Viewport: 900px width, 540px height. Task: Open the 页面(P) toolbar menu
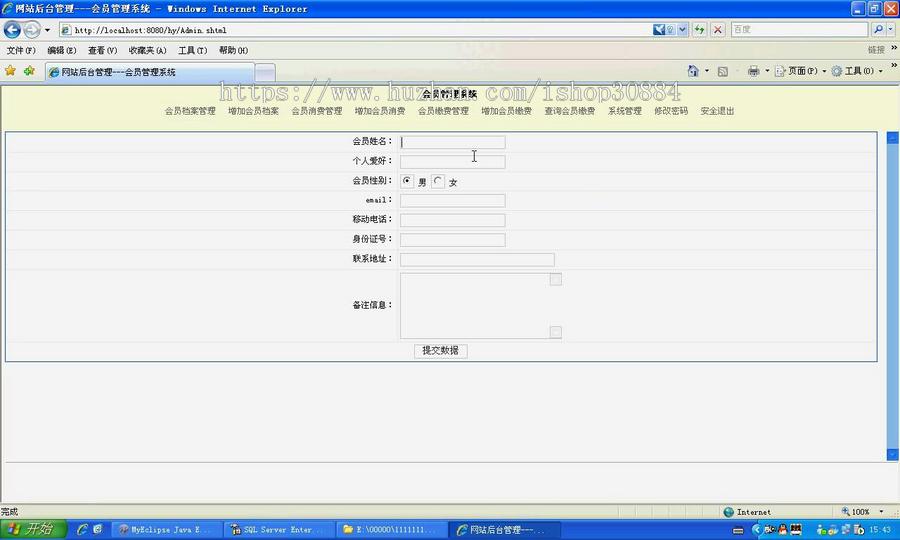(800, 71)
